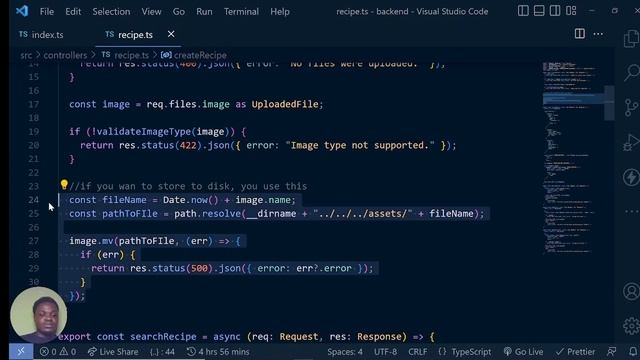640x360 pixels.
Task: Click the fileName constant on line 24
Action: pos(124,200)
